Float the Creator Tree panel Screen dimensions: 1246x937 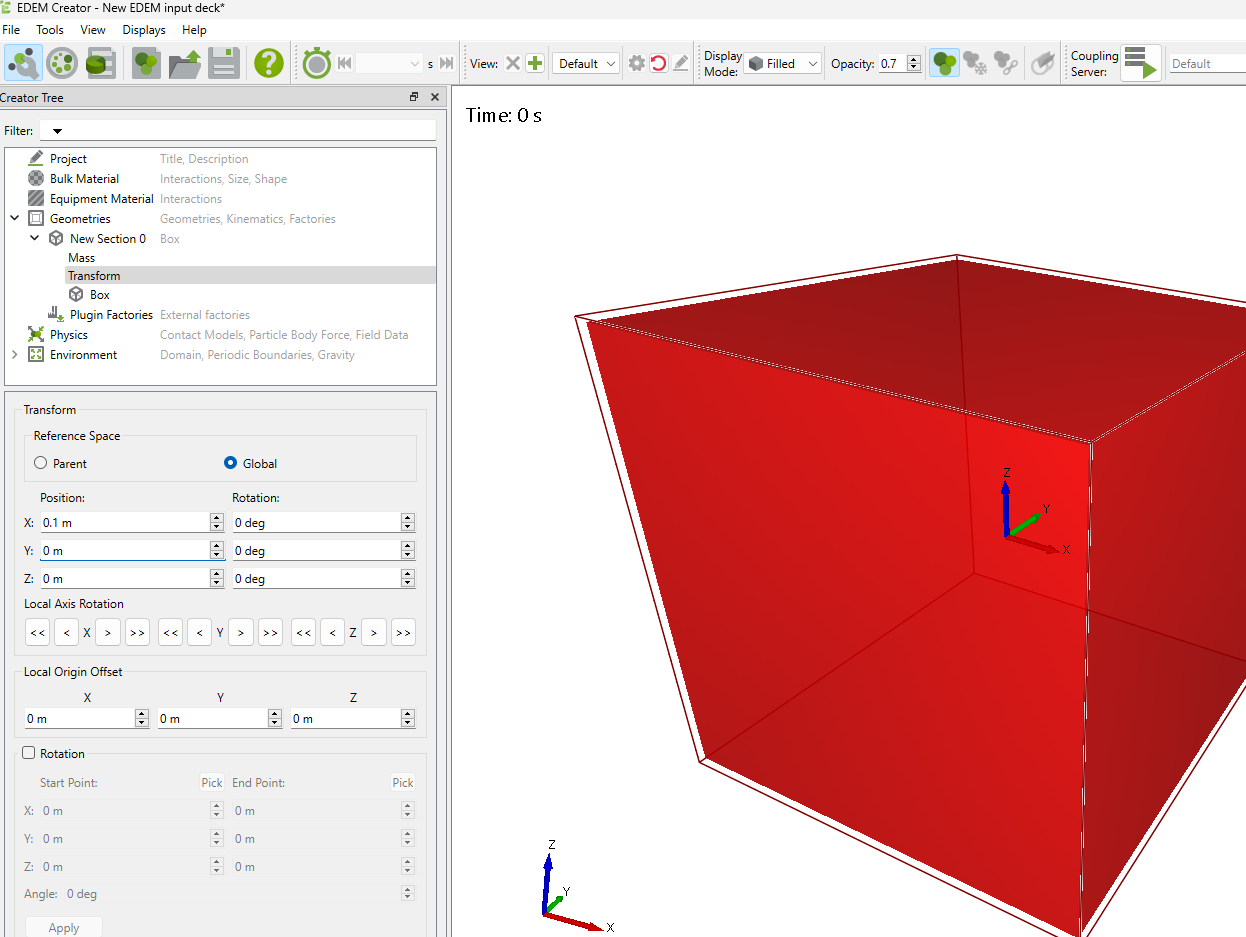tap(414, 97)
